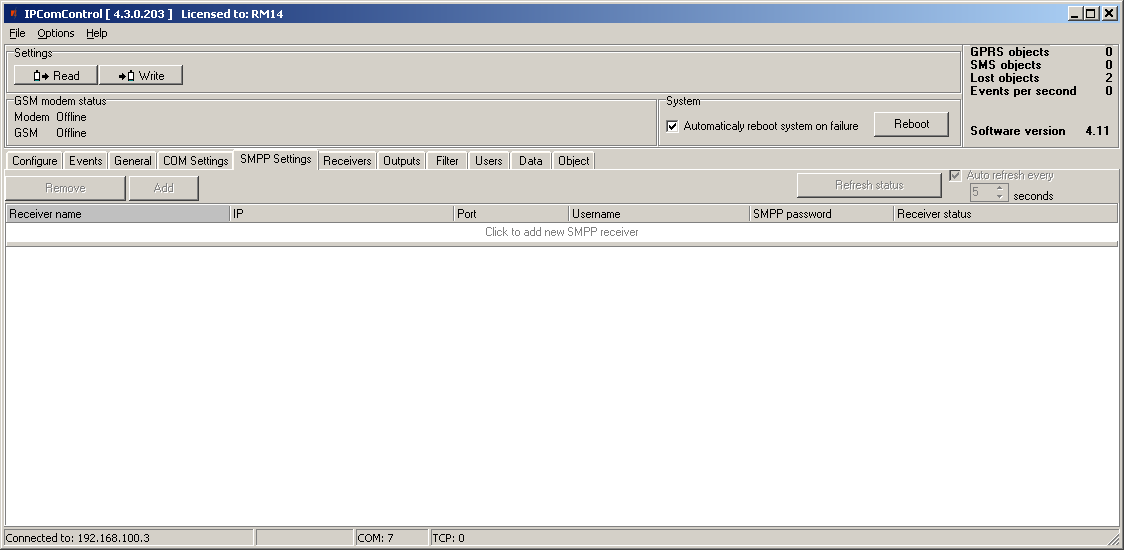Select the Outputs tab

tap(402, 161)
